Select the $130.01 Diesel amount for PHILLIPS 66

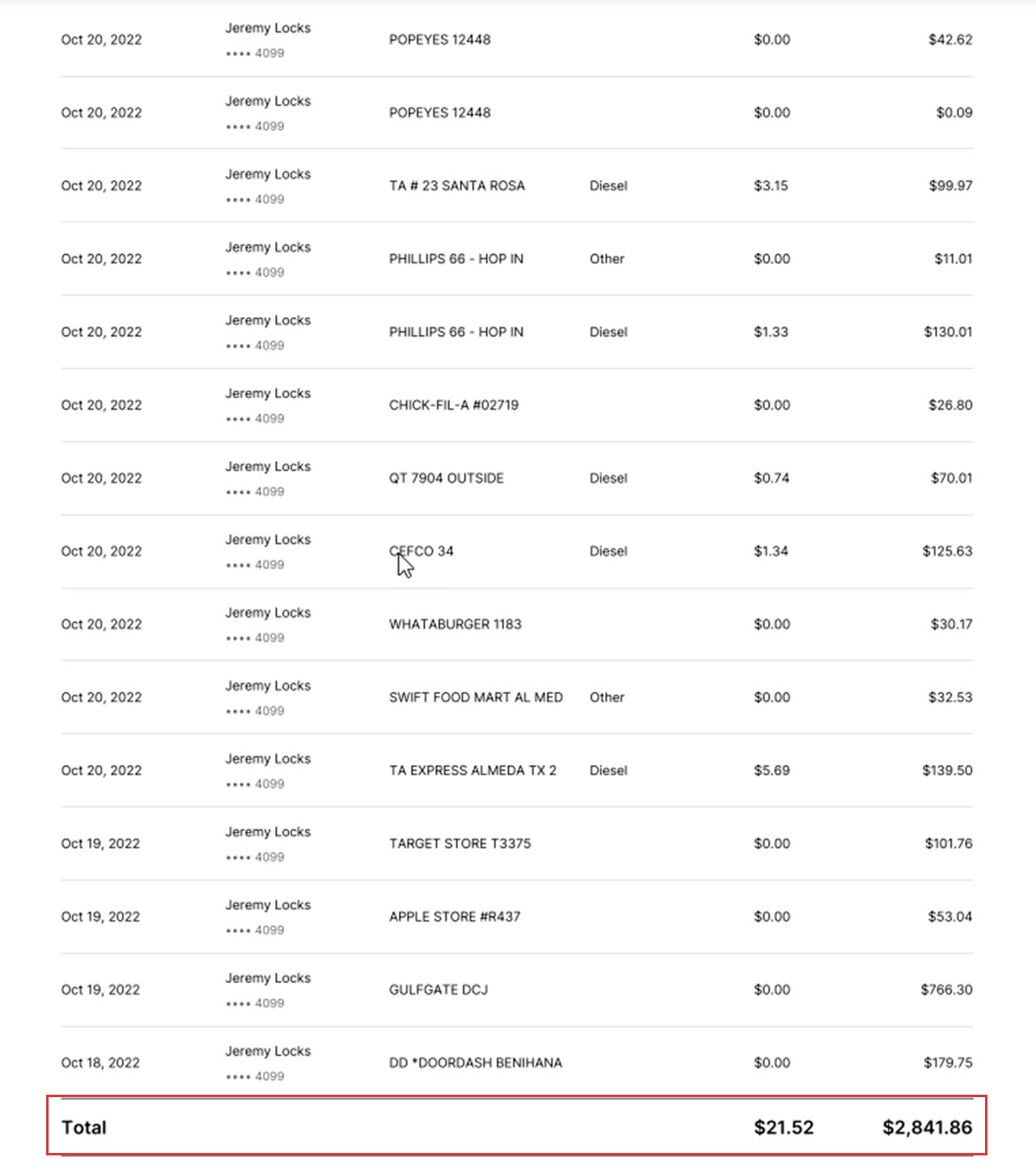tap(948, 332)
